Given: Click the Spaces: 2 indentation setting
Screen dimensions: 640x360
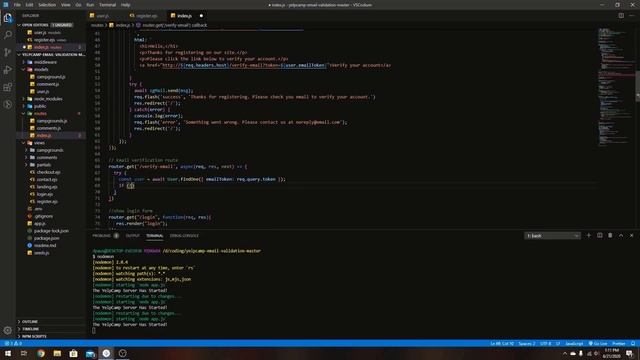Looking at the screenshot, I should [527, 344].
